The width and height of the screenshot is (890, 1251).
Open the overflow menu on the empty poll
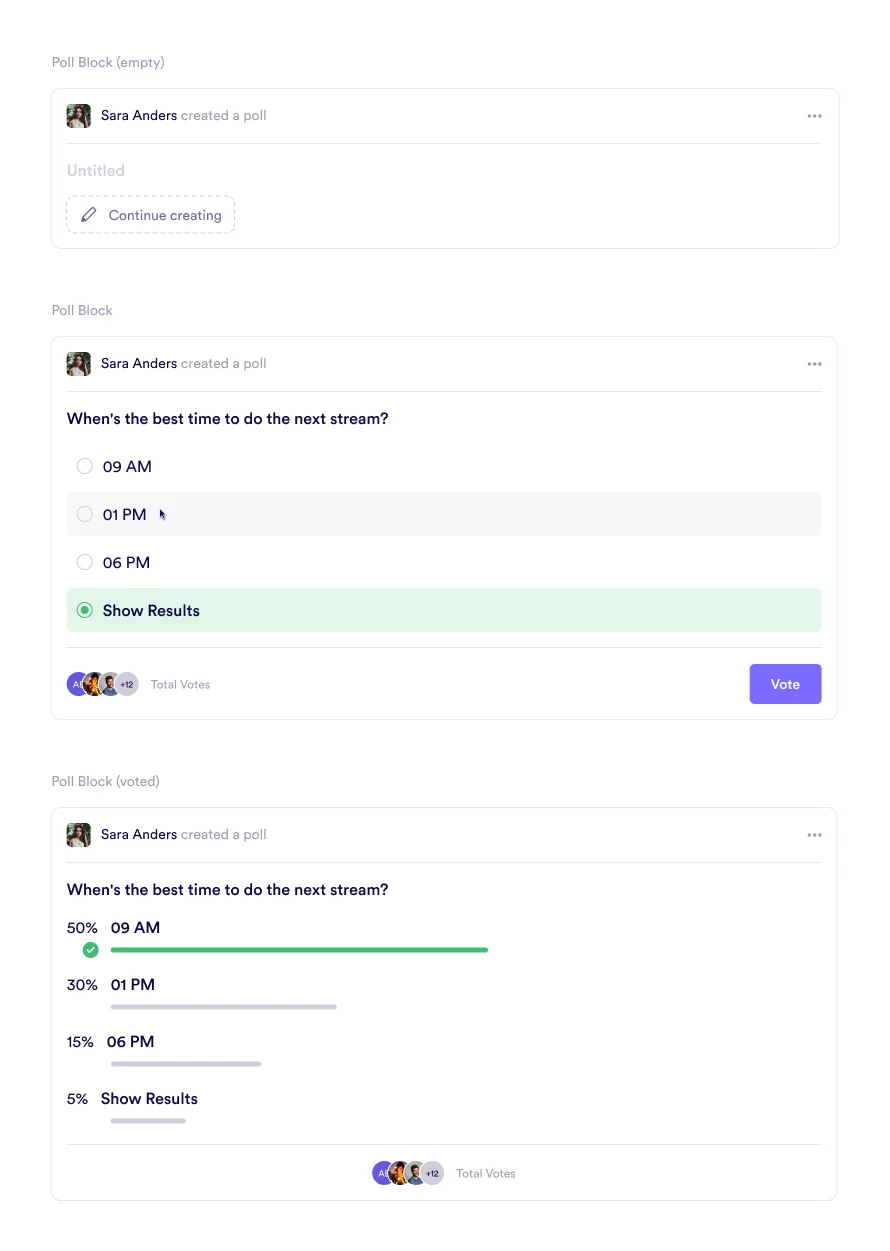[814, 115]
